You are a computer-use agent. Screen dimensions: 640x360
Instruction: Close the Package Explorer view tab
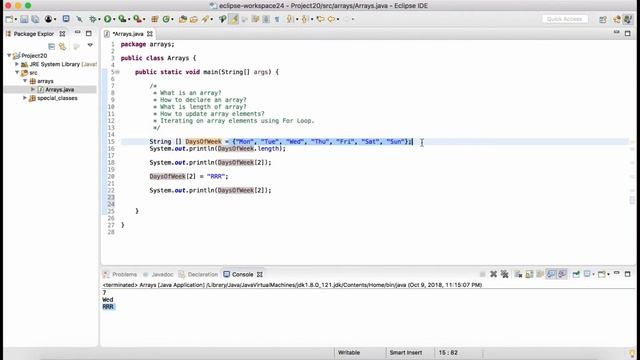coord(62,33)
